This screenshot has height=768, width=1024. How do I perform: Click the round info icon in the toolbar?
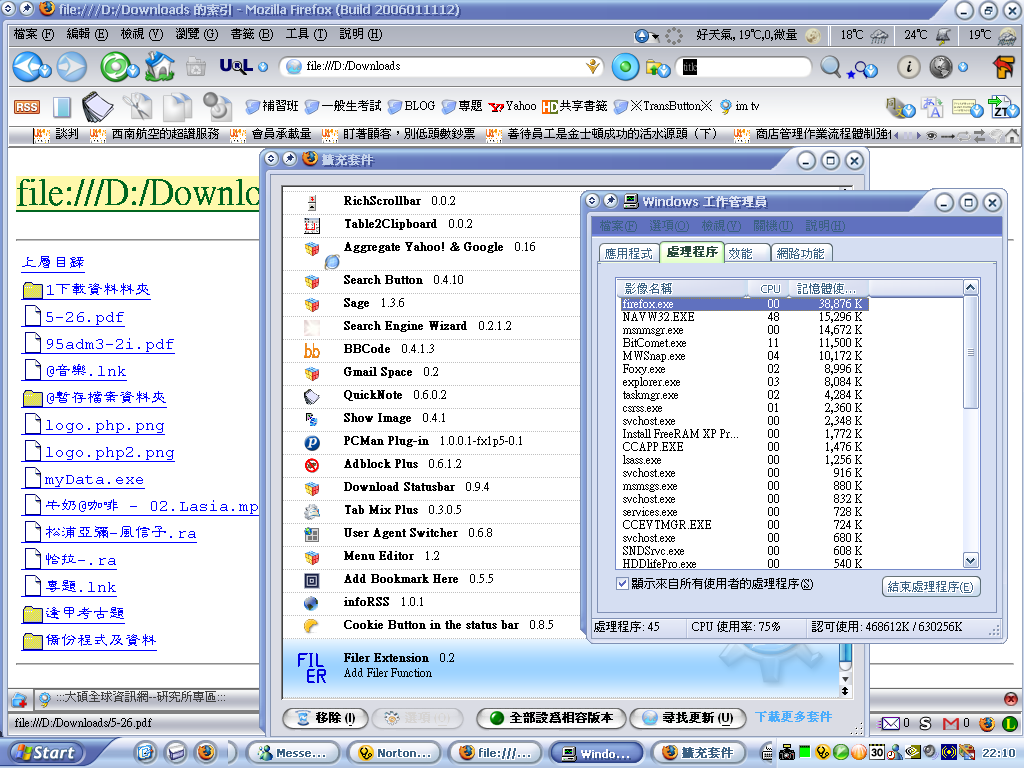[908, 67]
